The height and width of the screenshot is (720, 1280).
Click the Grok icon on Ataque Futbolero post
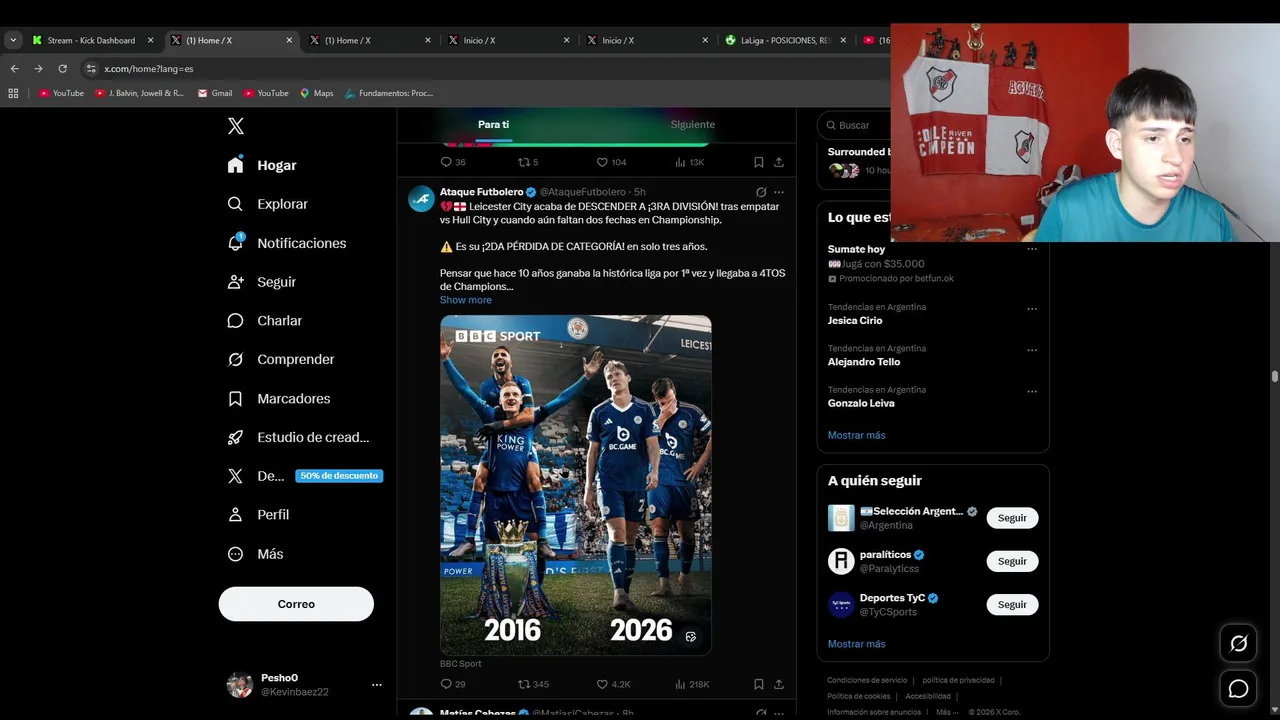pyautogui.click(x=761, y=192)
